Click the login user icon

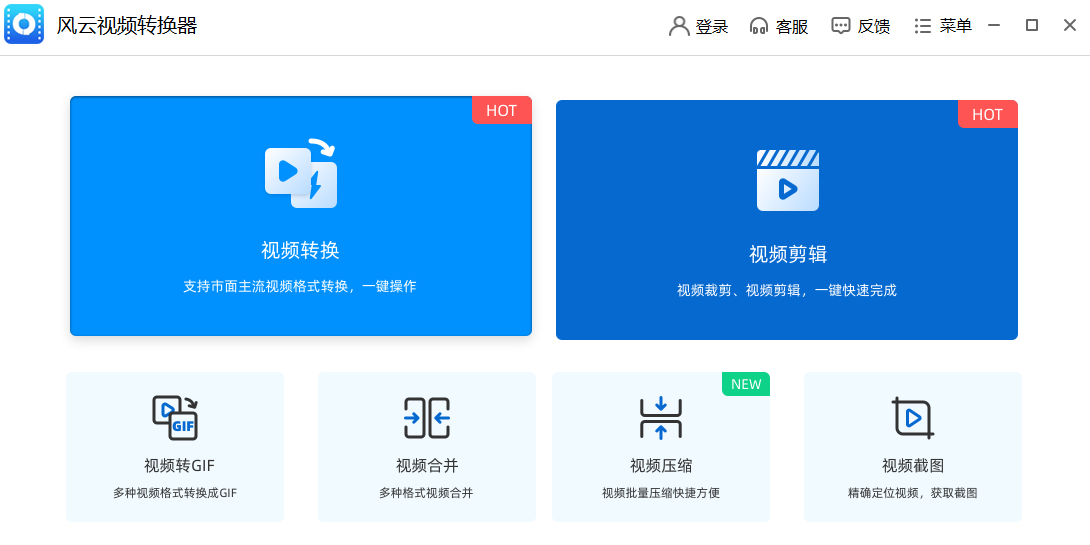(679, 26)
